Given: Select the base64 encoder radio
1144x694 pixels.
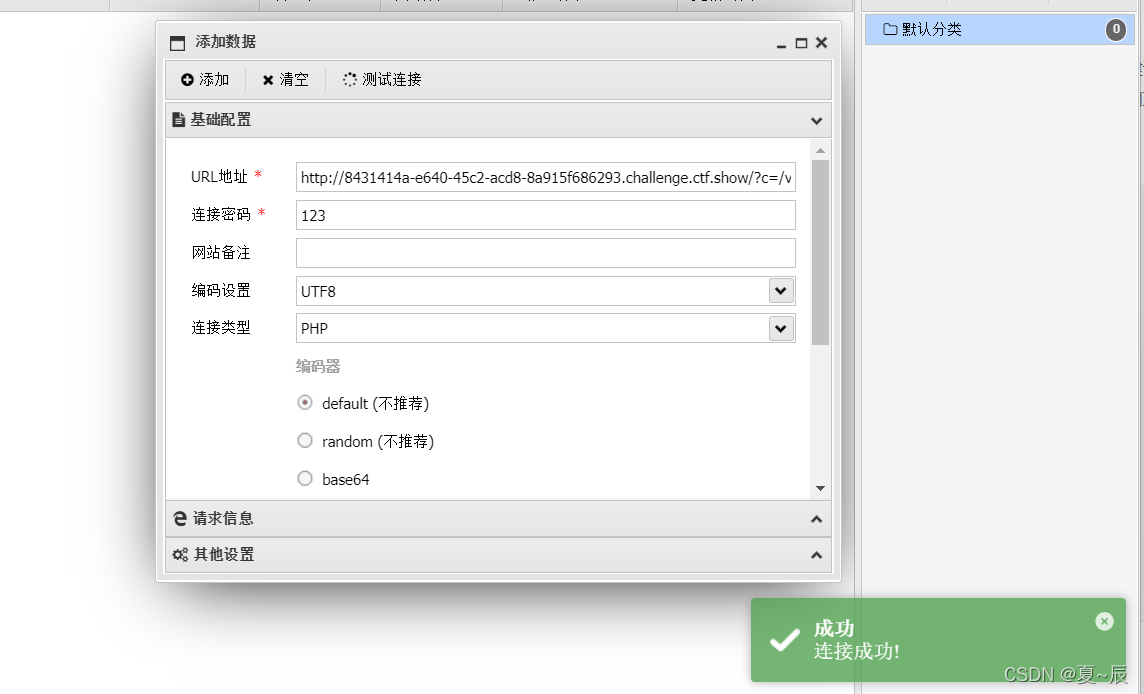Looking at the screenshot, I should pos(305,479).
